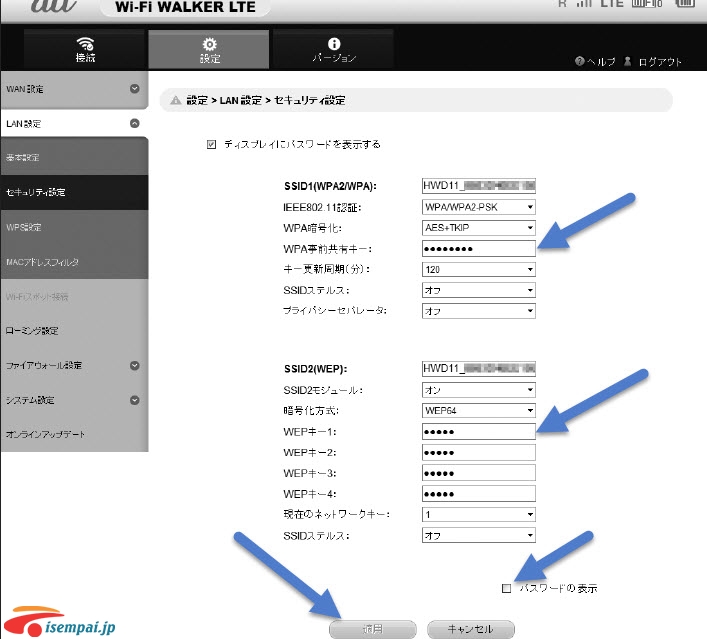Open WPS設定 submenu item
The width and height of the screenshot is (707, 639).
pyautogui.click(x=74, y=227)
